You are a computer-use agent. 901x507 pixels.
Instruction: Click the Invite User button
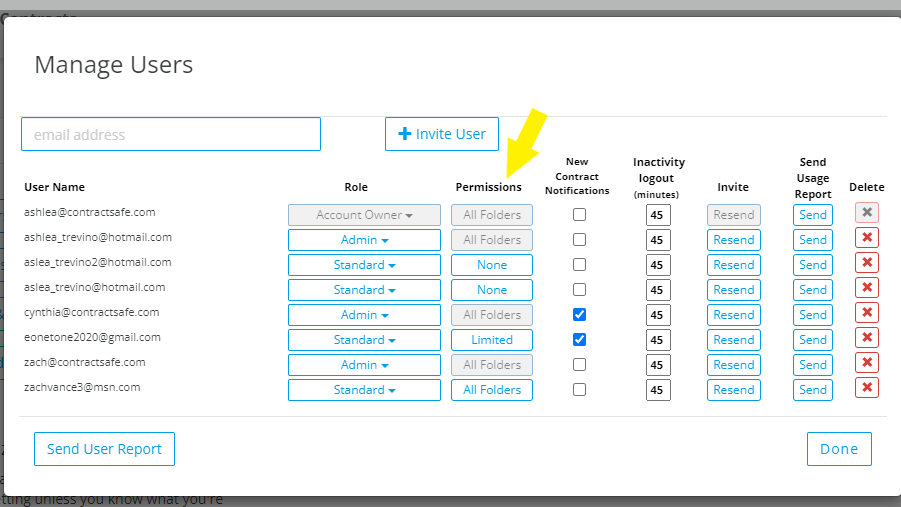[x=441, y=134]
